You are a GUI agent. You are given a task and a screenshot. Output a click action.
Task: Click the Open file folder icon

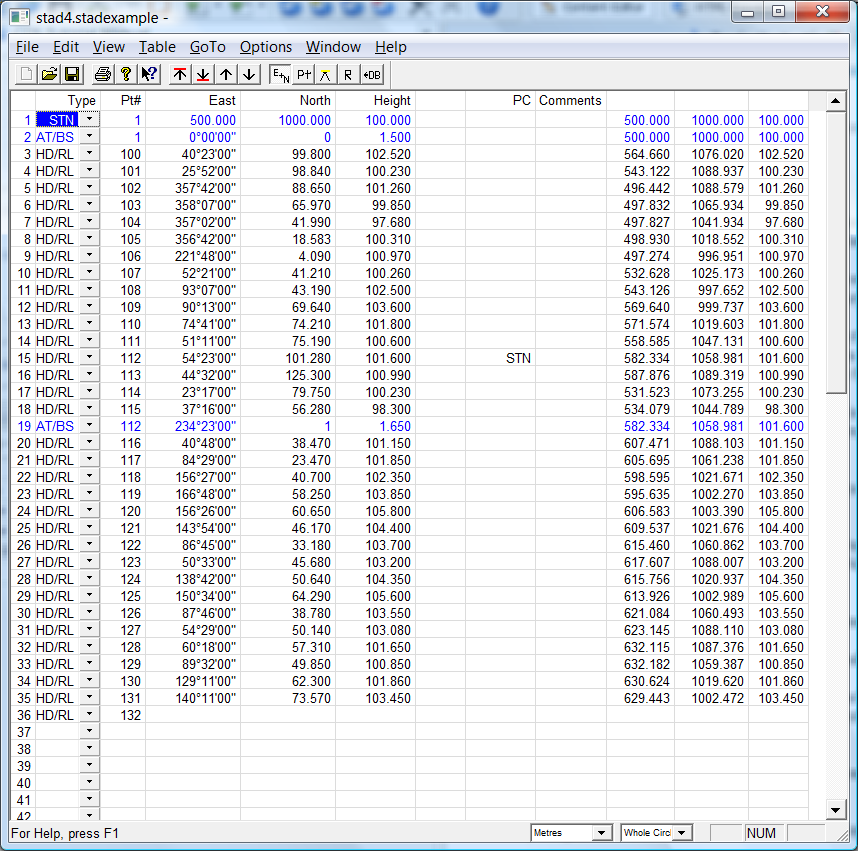coord(48,74)
